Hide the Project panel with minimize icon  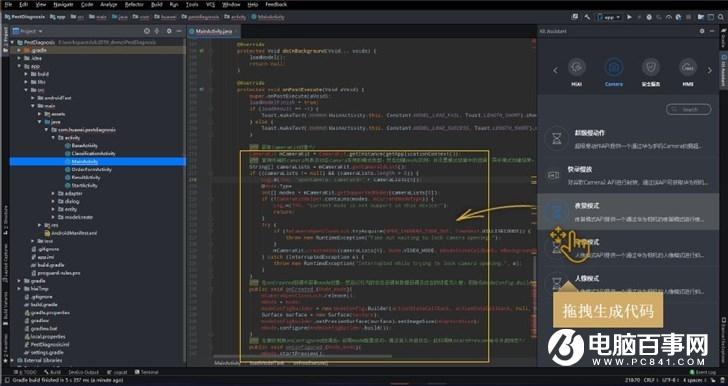click(x=179, y=31)
